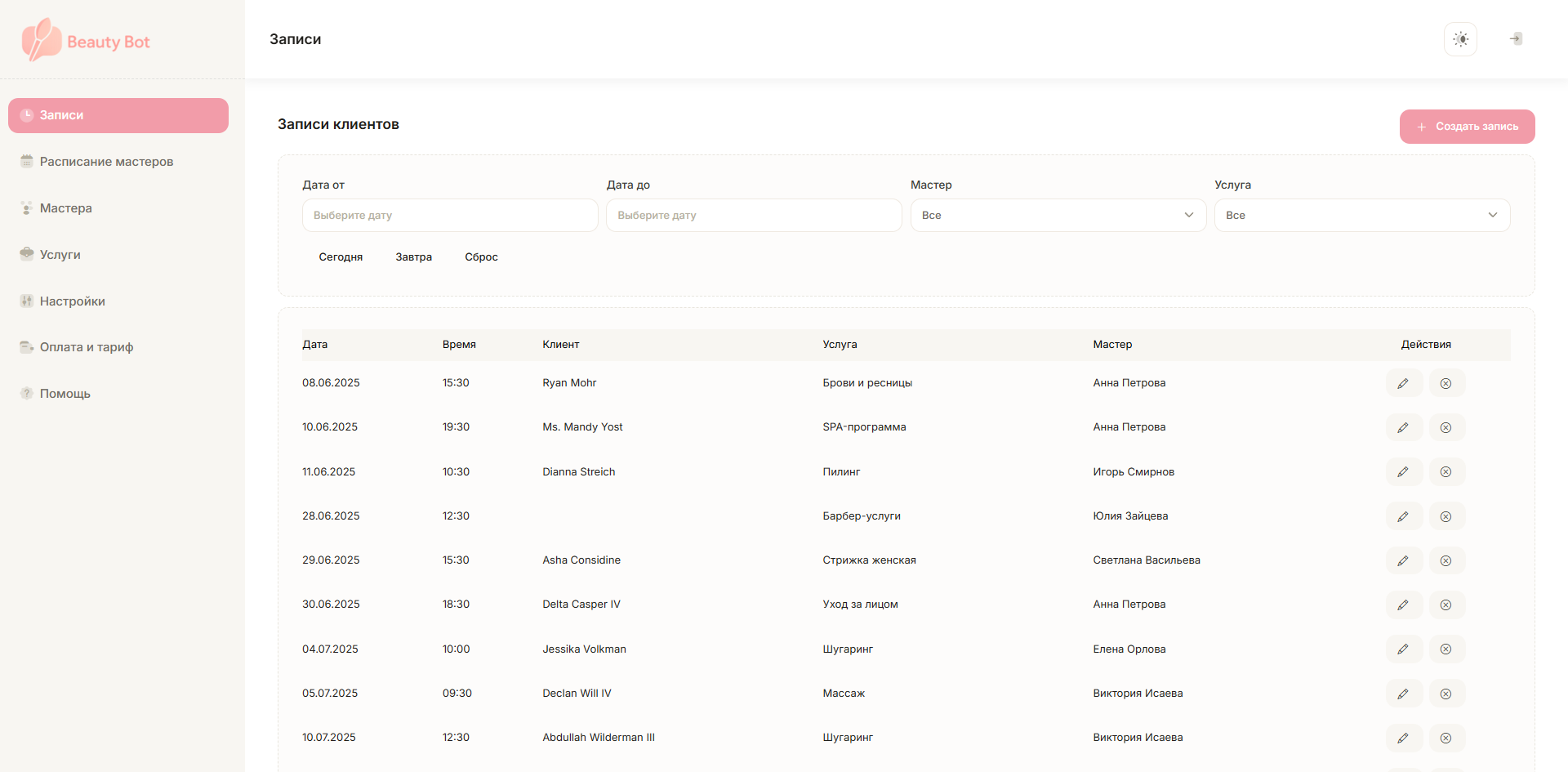This screenshot has height=772, width=1568.
Task: Edit the Delta Casper IV record
Action: (x=1403, y=605)
